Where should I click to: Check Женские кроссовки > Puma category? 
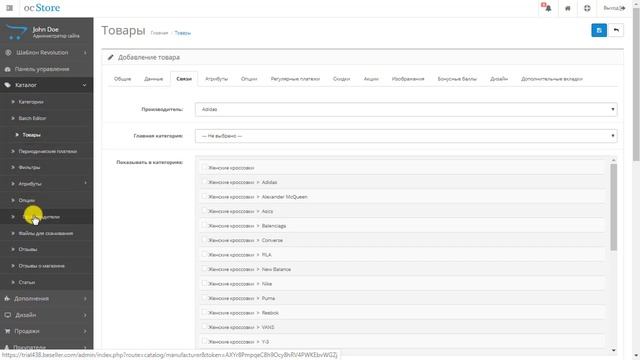point(204,298)
